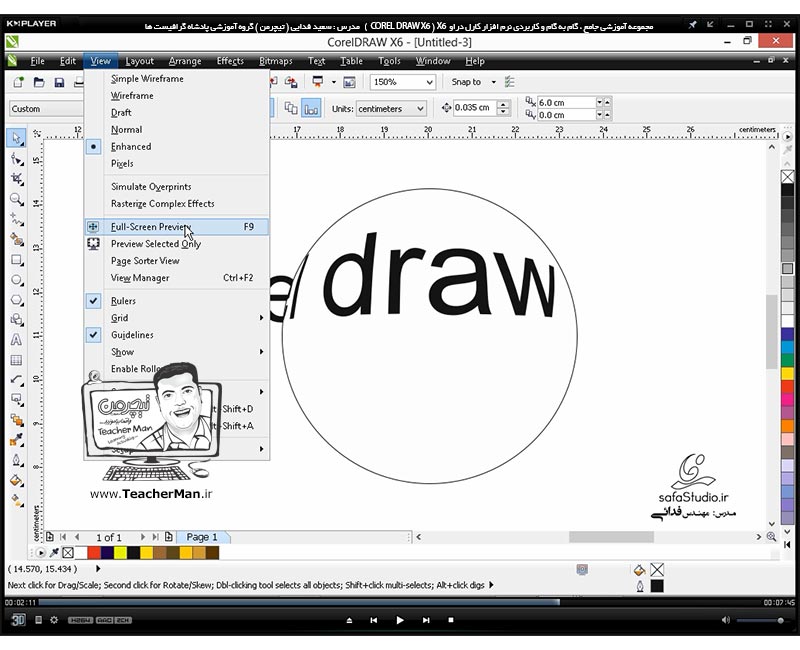Open the Options icon beside Snap to

[509, 82]
